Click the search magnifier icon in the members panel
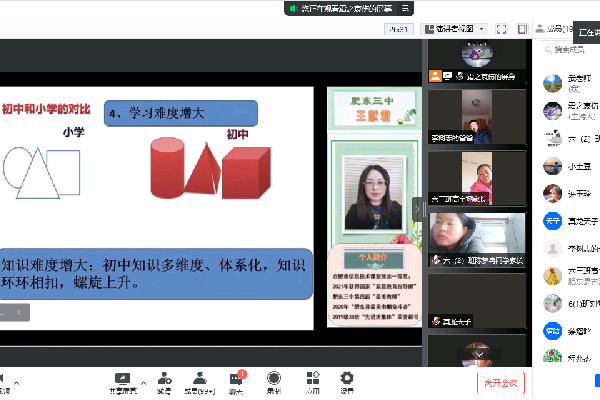Screen dimensions: 600x400 [x=548, y=49]
